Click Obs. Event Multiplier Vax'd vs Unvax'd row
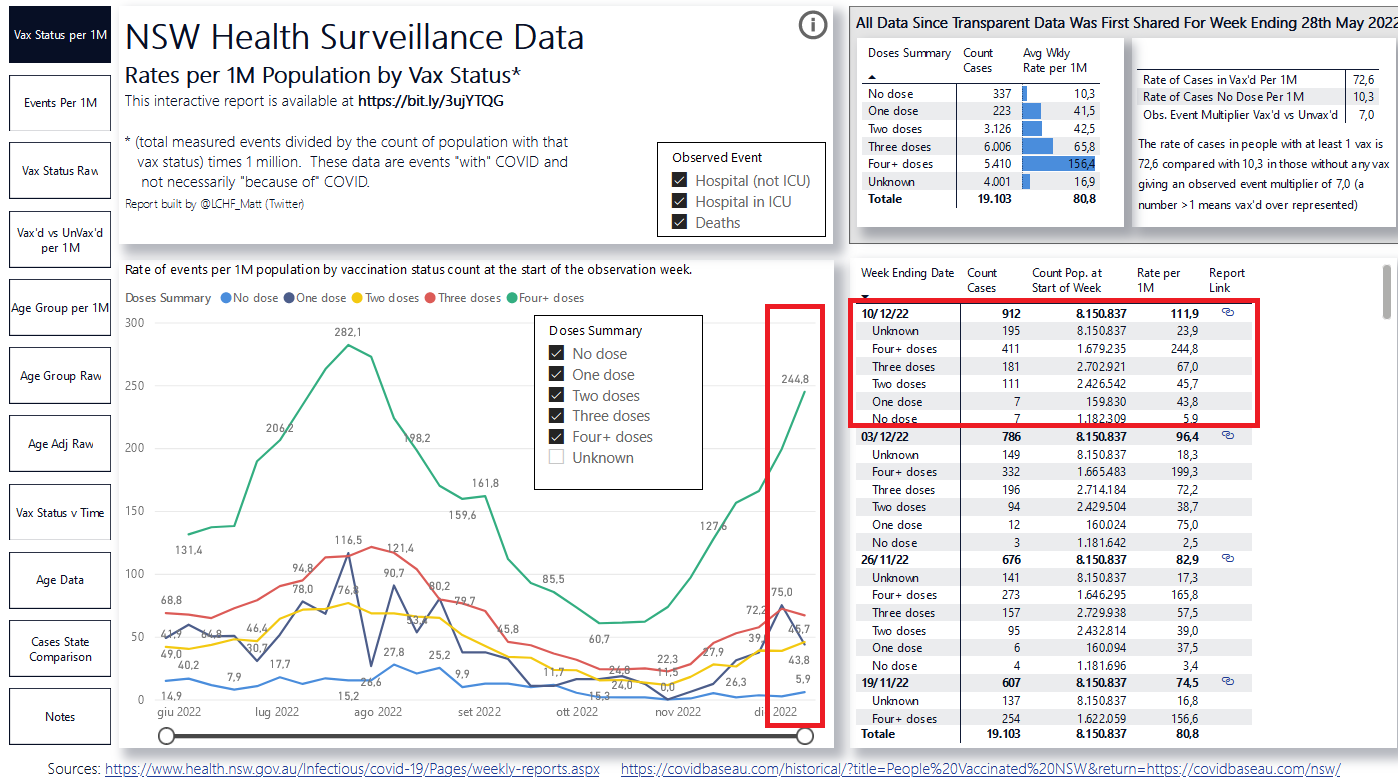 click(1258, 114)
